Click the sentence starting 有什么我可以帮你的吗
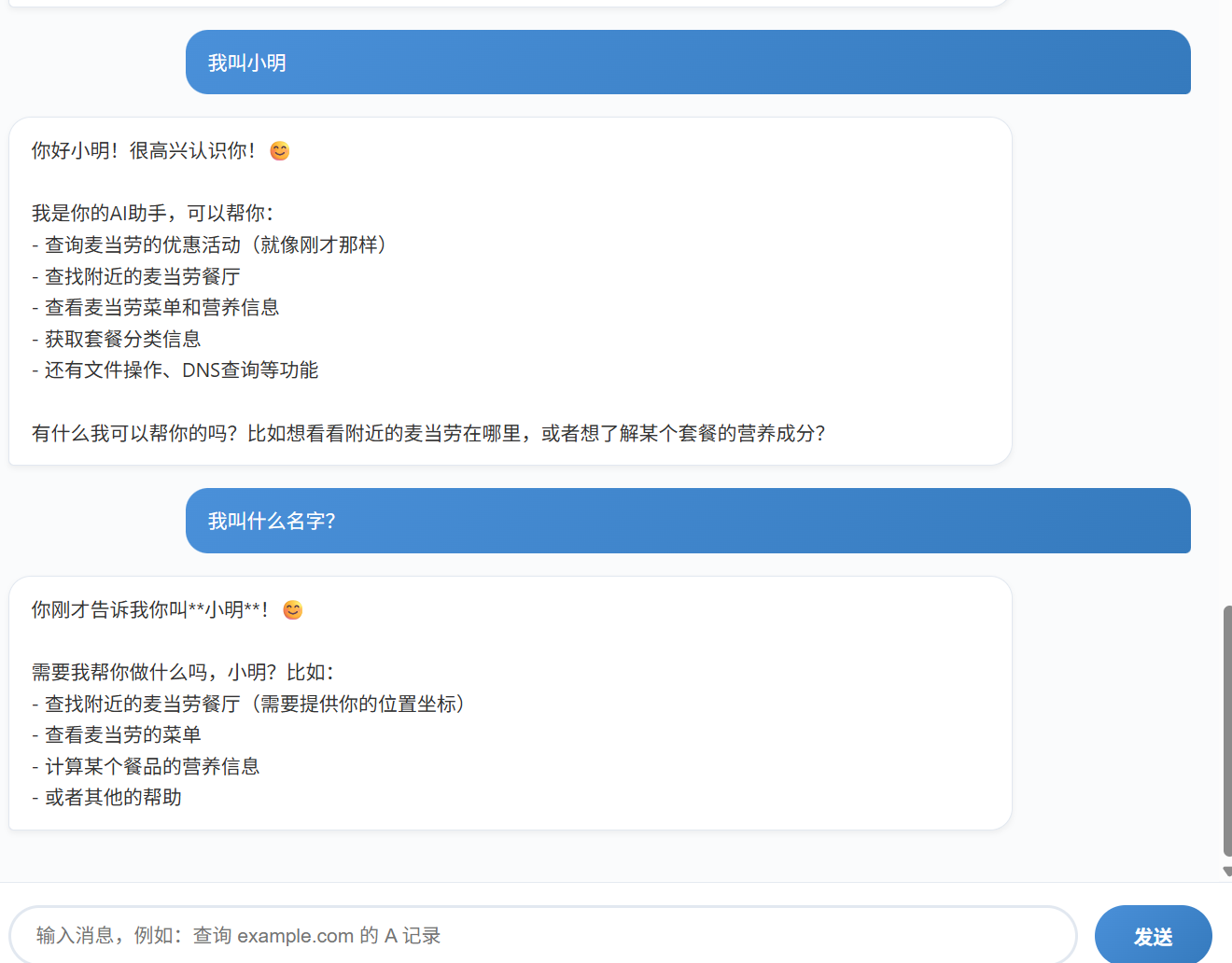 [x=427, y=434]
